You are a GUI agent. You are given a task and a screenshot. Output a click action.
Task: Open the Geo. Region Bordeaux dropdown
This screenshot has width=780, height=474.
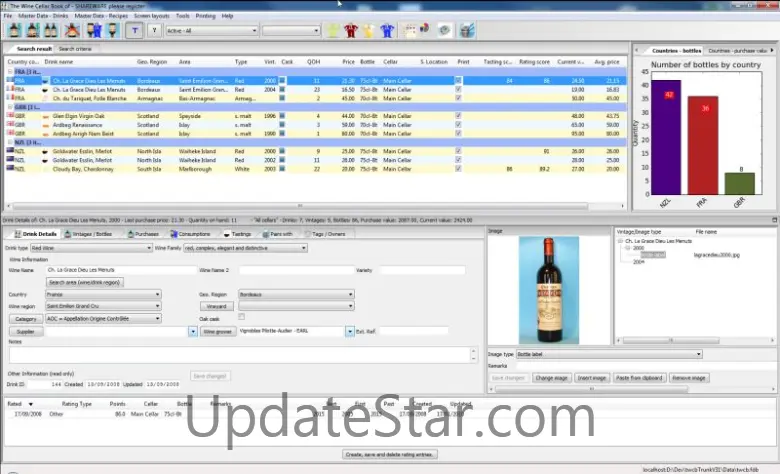(296, 294)
